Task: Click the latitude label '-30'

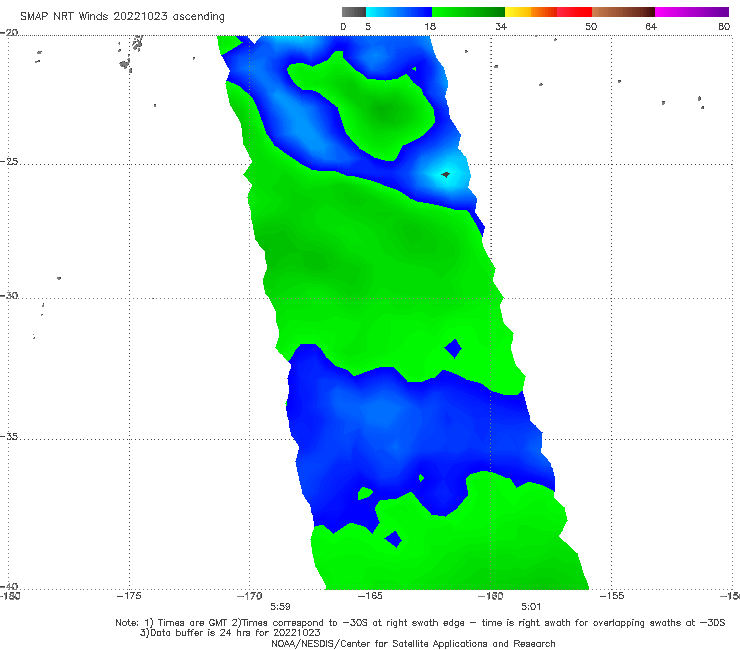Action: coord(9,296)
